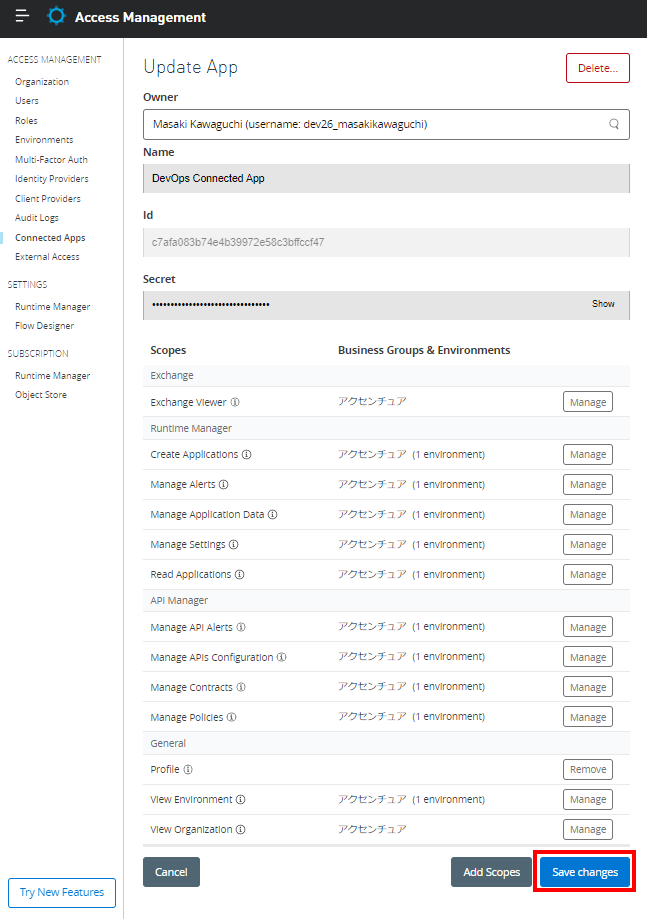Manage the Exchange Viewer scope
647x919 pixels.
pyautogui.click(x=587, y=402)
